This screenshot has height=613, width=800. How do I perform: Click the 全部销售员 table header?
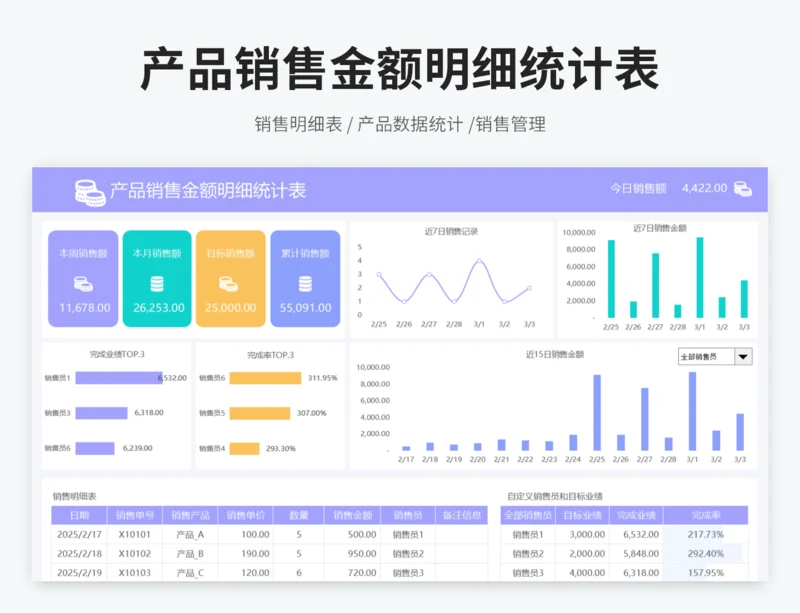coord(528,515)
